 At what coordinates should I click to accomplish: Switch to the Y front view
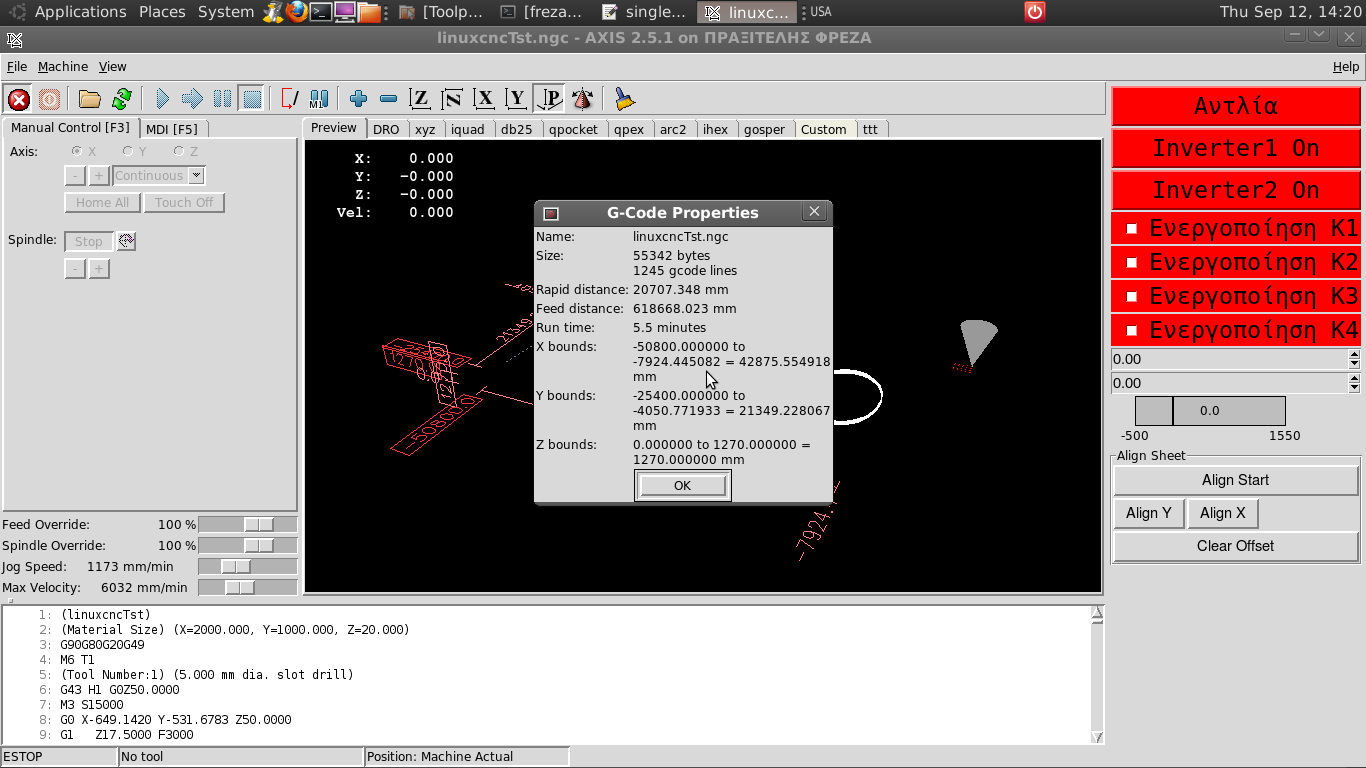point(517,99)
